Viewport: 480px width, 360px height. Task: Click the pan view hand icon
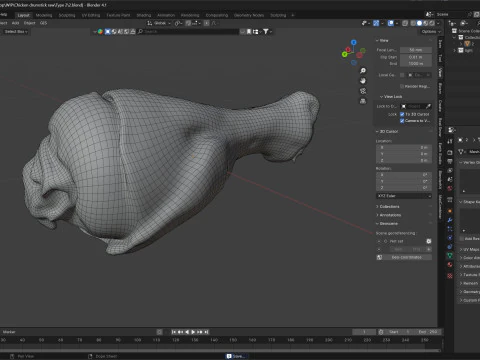[x=363, y=81]
